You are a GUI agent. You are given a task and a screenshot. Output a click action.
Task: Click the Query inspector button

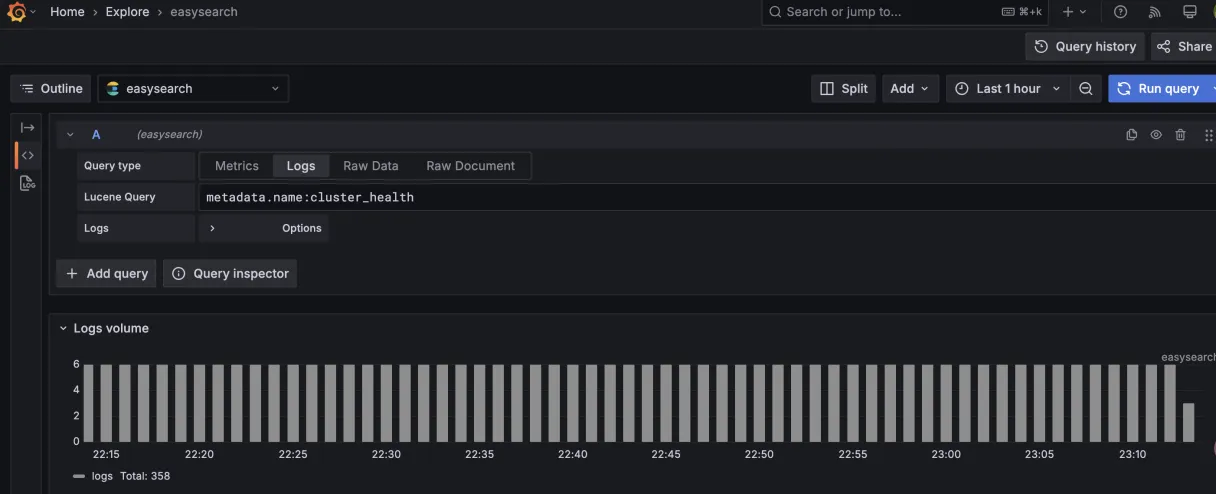click(x=230, y=274)
